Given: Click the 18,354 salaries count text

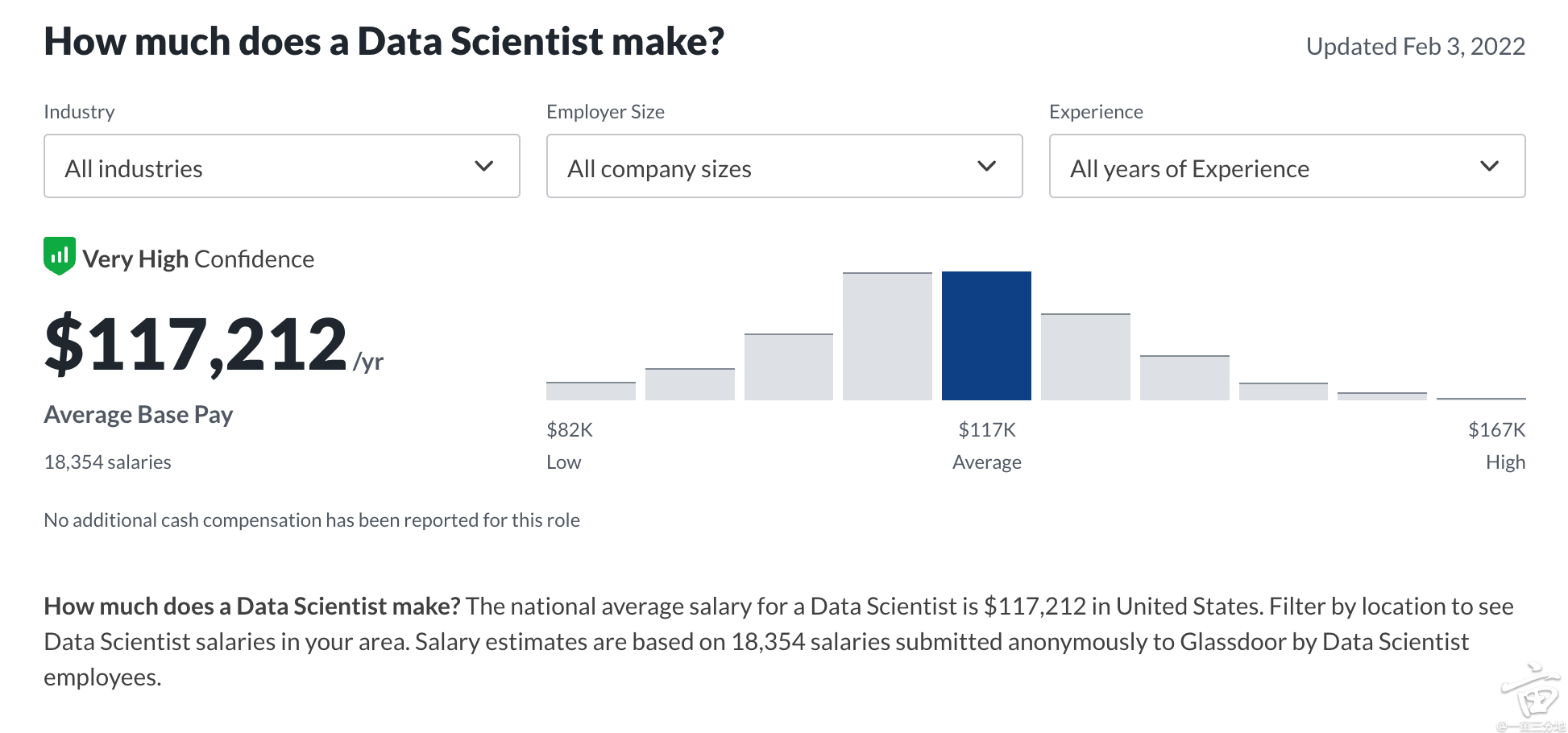Looking at the screenshot, I should (x=107, y=462).
